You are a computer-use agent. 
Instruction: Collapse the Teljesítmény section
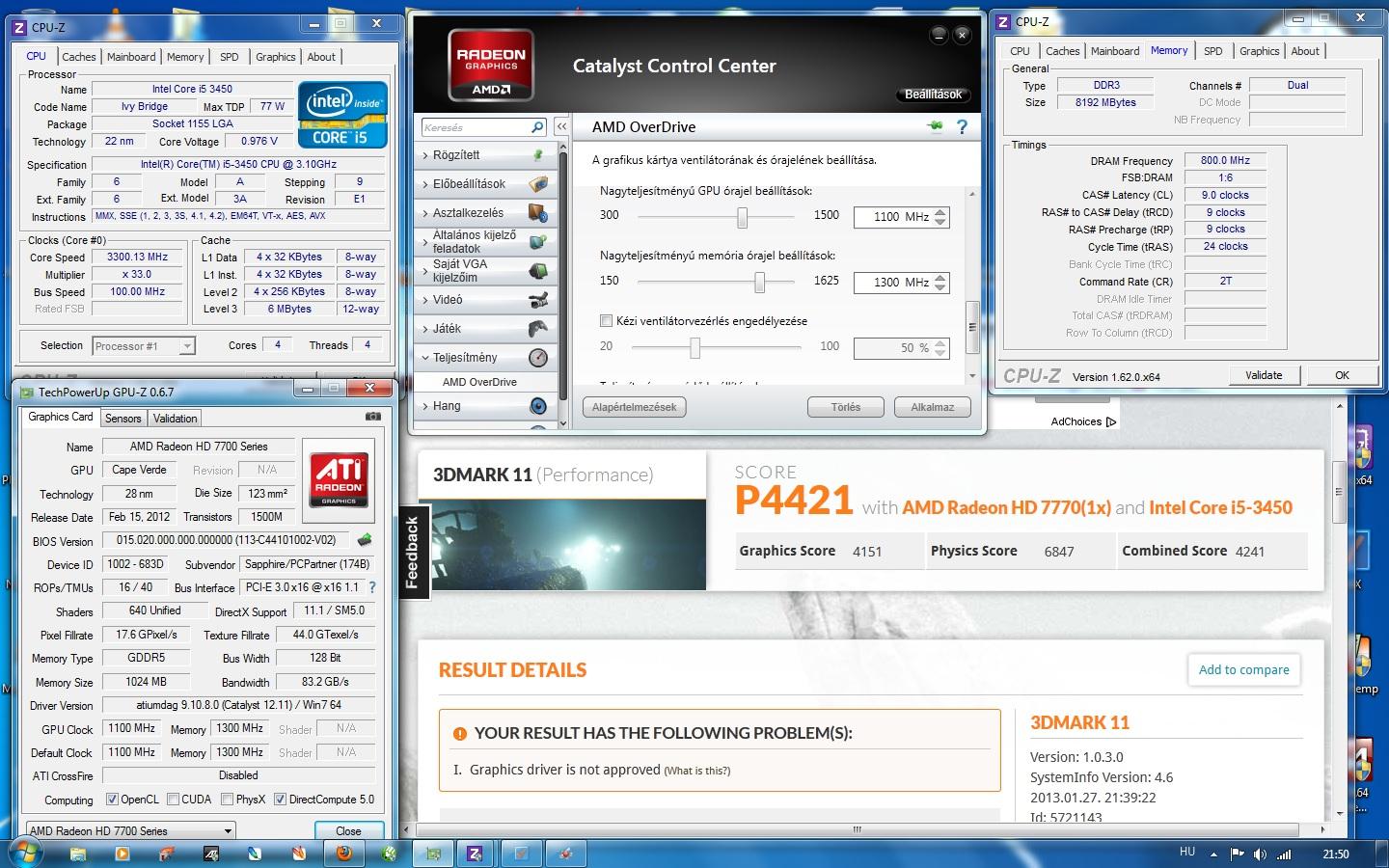coord(426,358)
